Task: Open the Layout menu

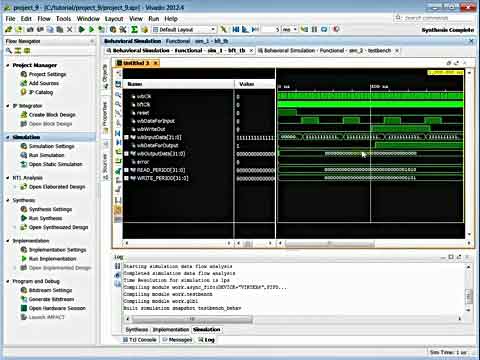Action: click(x=114, y=19)
